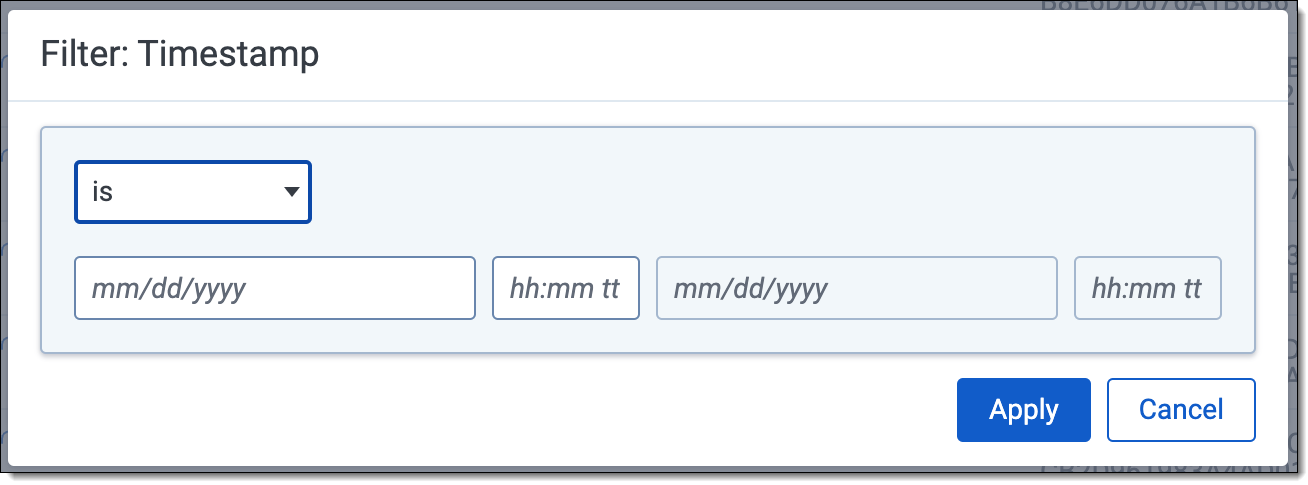Click the black triangle in the operator selector
Image resolution: width=1308 pixels, height=485 pixels.
point(292,191)
